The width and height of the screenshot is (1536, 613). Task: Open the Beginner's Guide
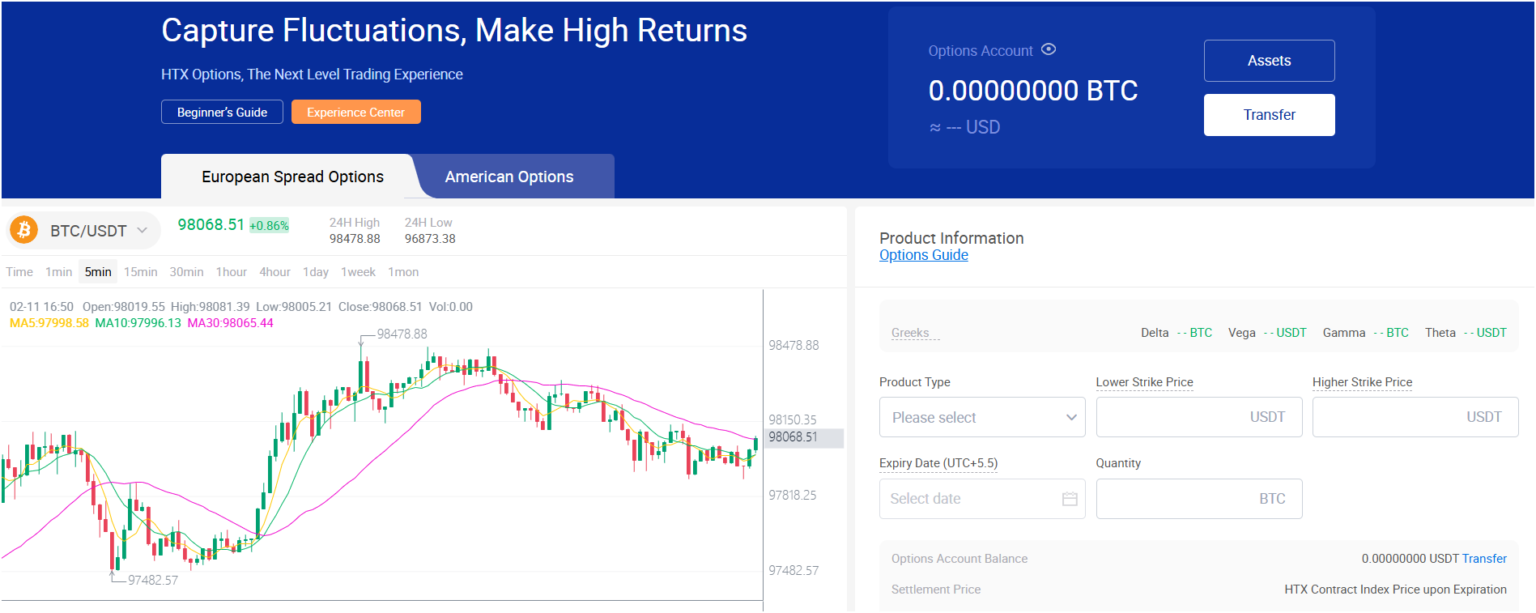coord(222,112)
